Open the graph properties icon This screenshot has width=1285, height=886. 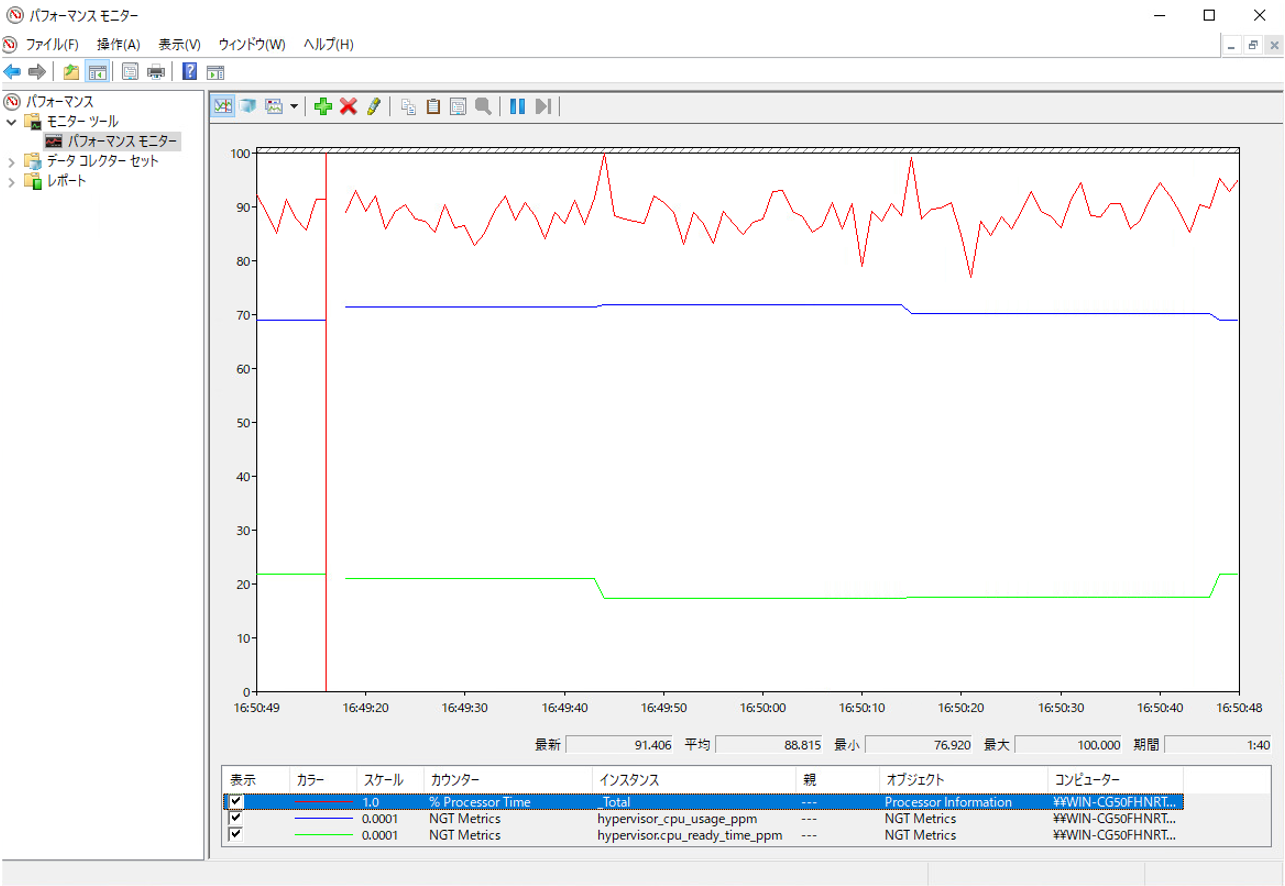pyautogui.click(x=458, y=106)
